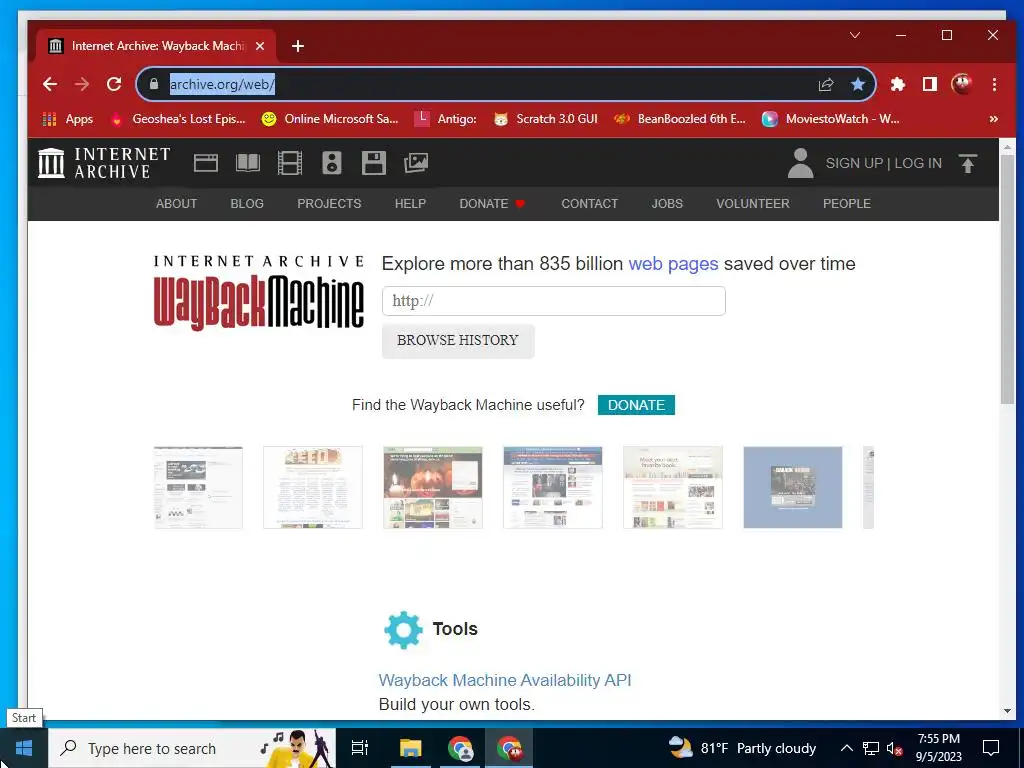This screenshot has width=1024, height=768.
Task: Open the Web (Wayback) icon in the Archive toolbar
Action: point(206,163)
